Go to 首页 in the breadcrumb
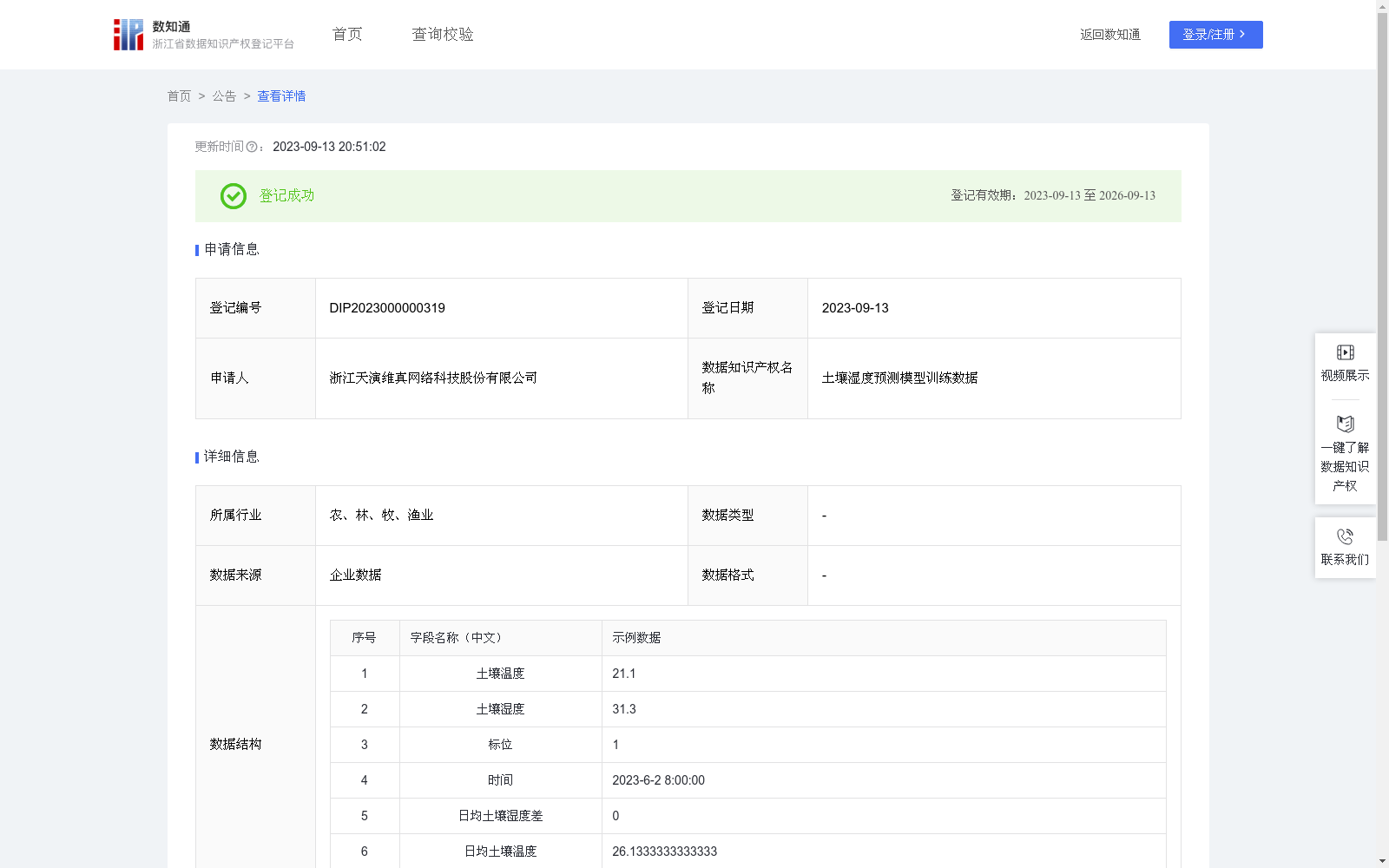The height and width of the screenshot is (868, 1389). point(179,96)
